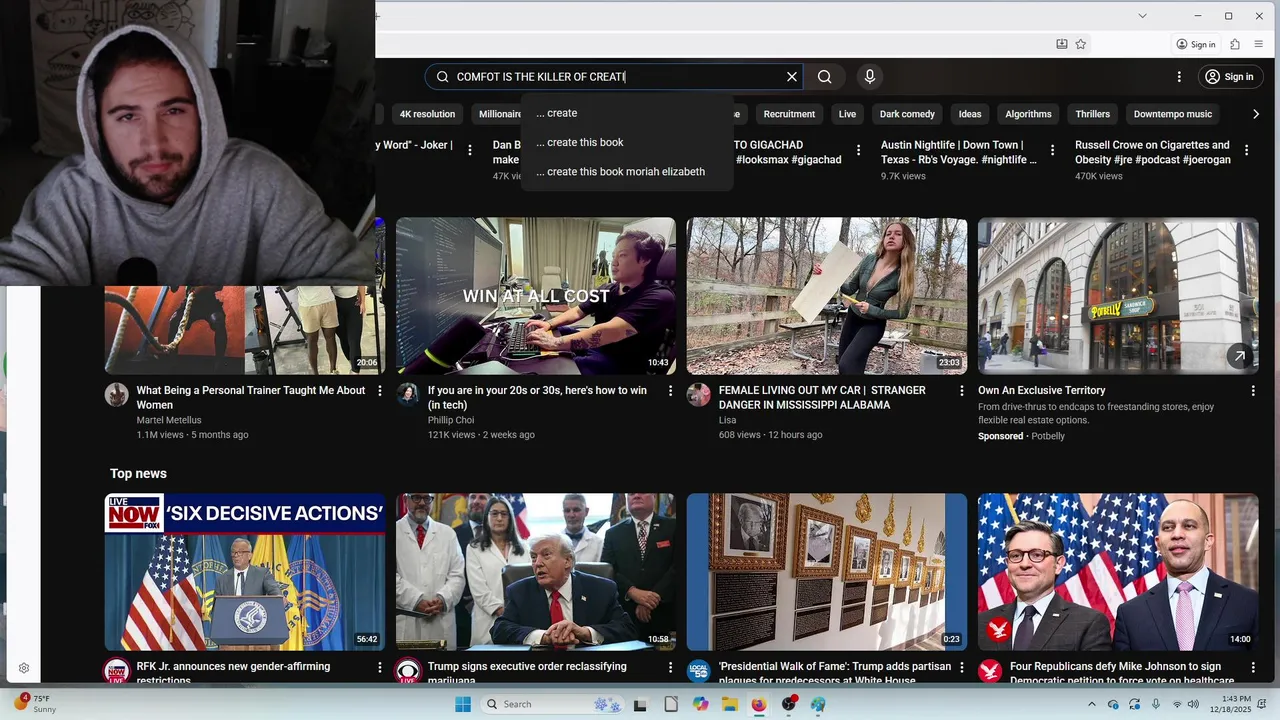Click the Windows taskbar Search box
The image size is (1280, 720).
pos(552,704)
